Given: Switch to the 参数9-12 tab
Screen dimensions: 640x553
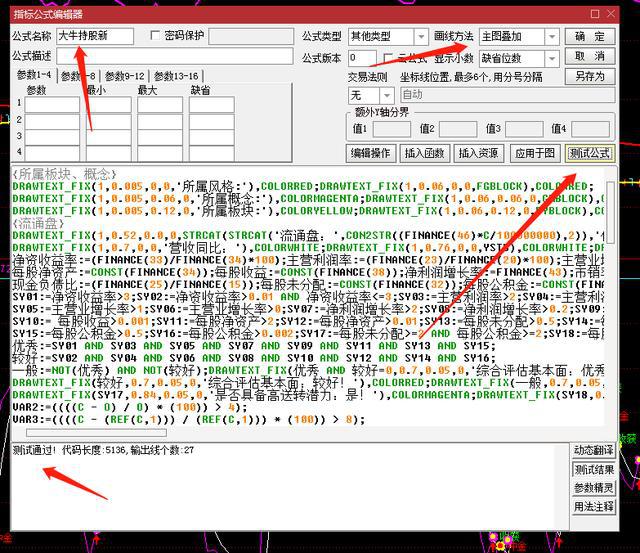Looking at the screenshot, I should pos(124,76).
